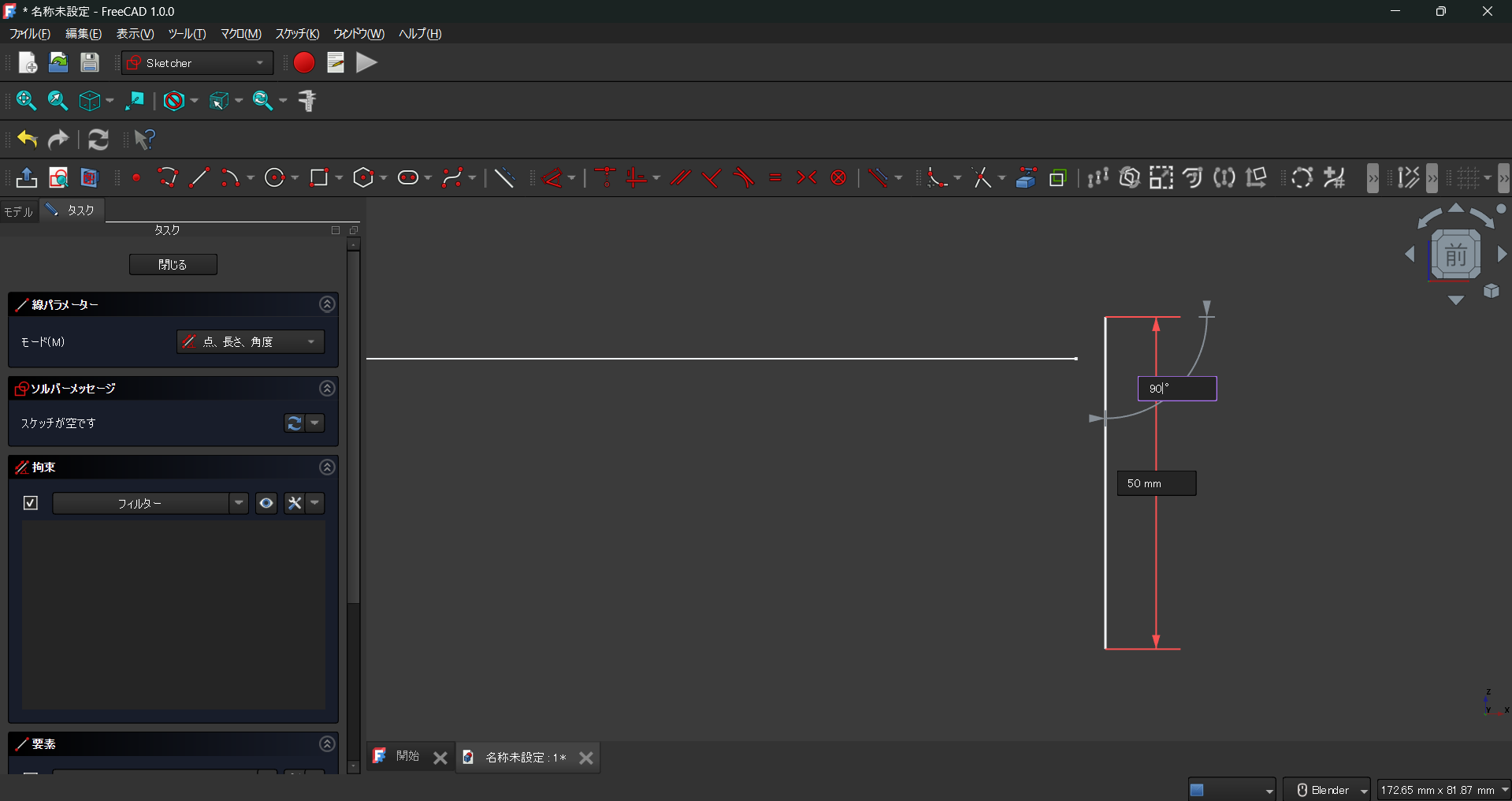This screenshot has width=1512, height=801.
Task: Select the Circle tool
Action: click(x=274, y=178)
